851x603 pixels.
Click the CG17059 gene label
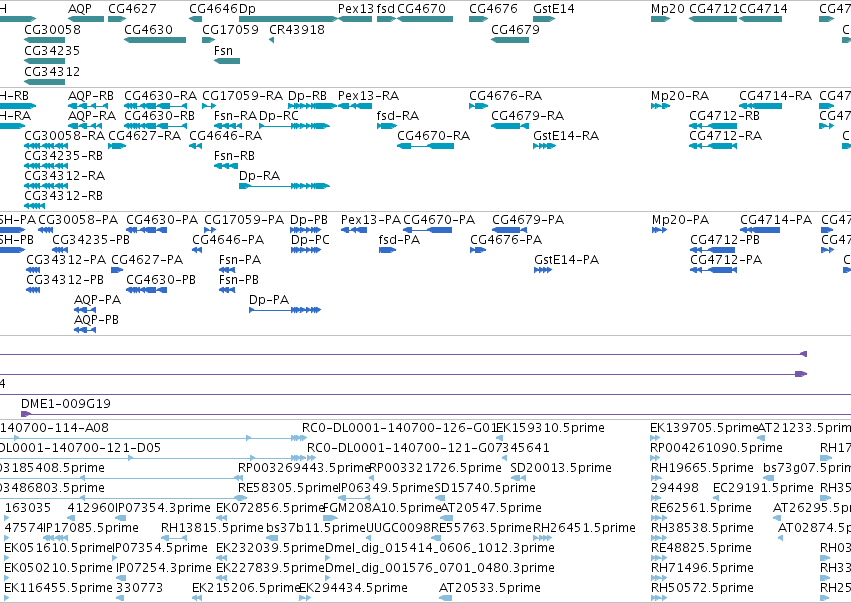click(x=231, y=29)
